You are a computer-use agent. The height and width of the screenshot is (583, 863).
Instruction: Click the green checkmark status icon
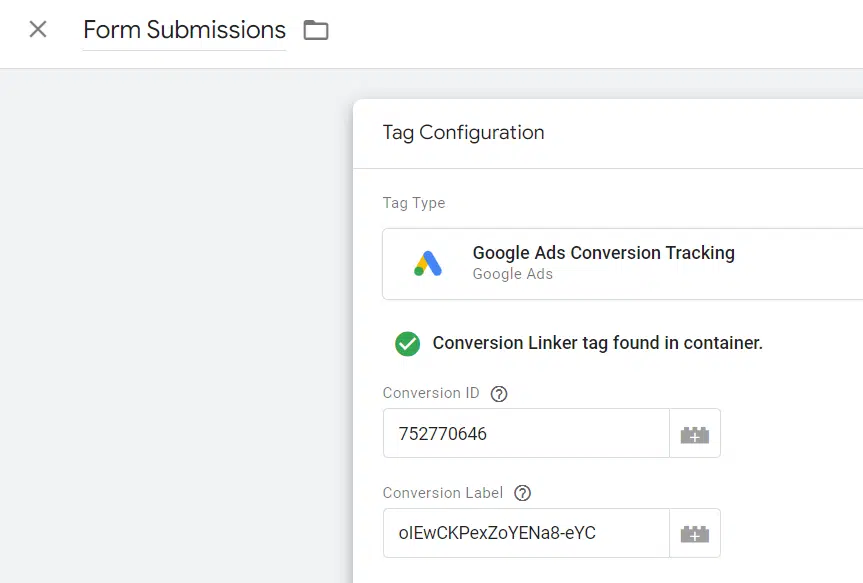pos(407,344)
